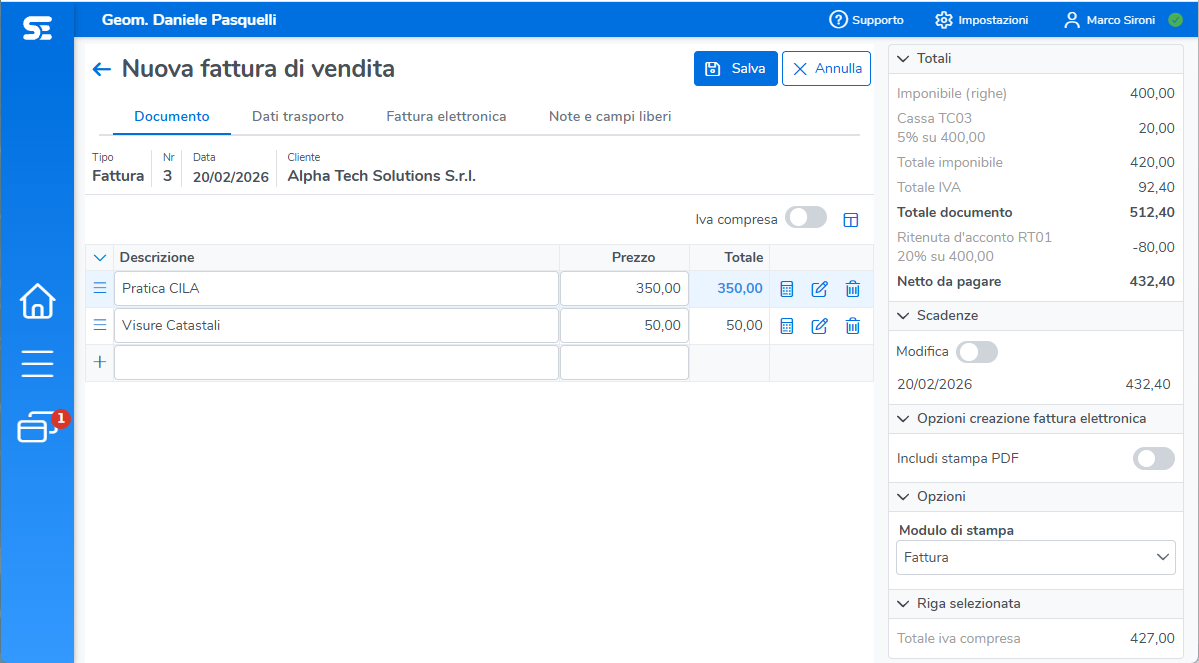Click the 50,00 price input
Screen dimensions: 1199x663
click(x=625, y=325)
